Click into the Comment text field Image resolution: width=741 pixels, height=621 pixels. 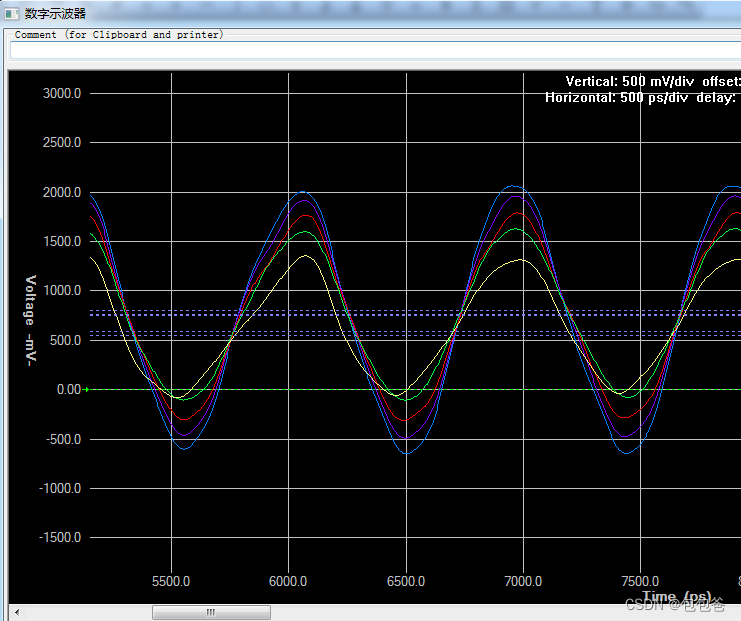(375, 50)
